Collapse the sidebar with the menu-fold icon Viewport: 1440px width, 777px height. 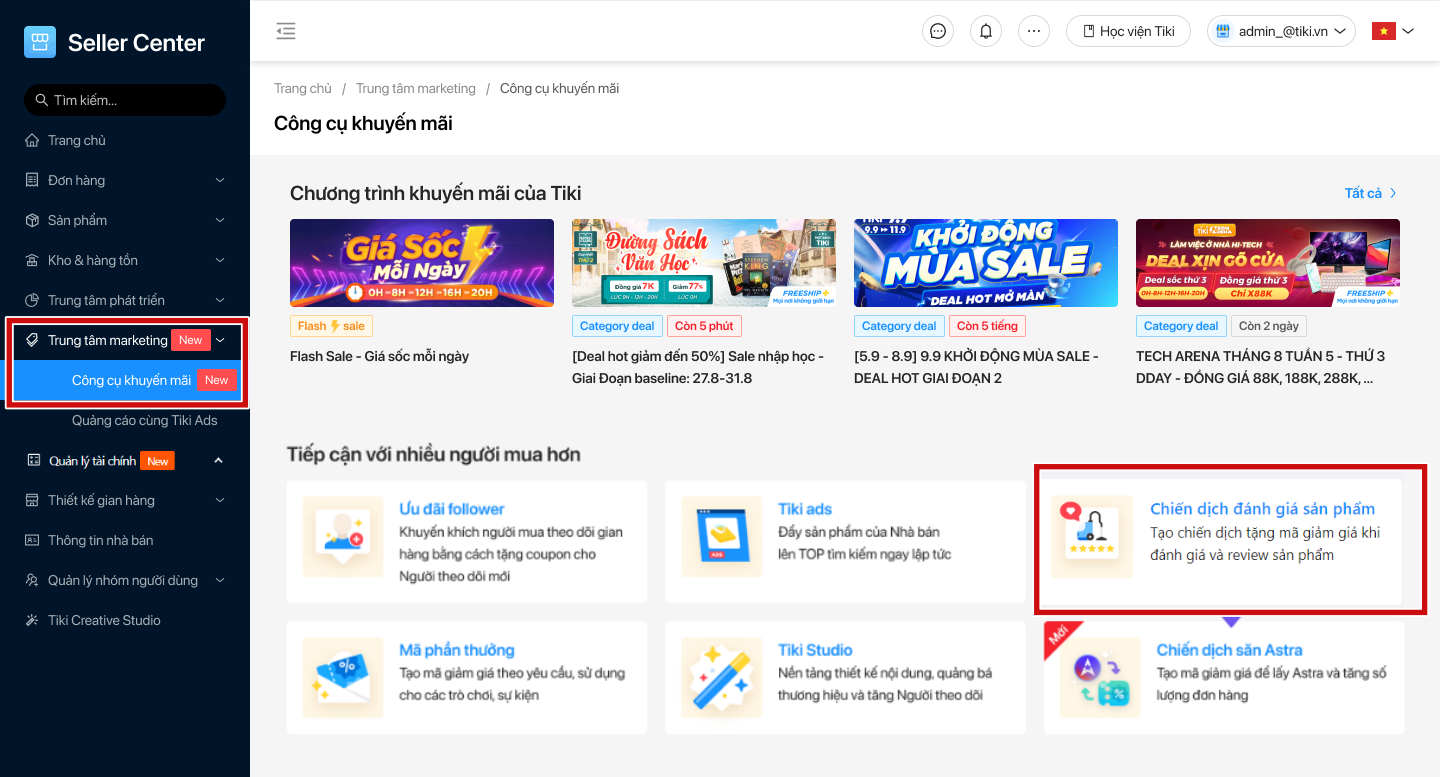286,31
